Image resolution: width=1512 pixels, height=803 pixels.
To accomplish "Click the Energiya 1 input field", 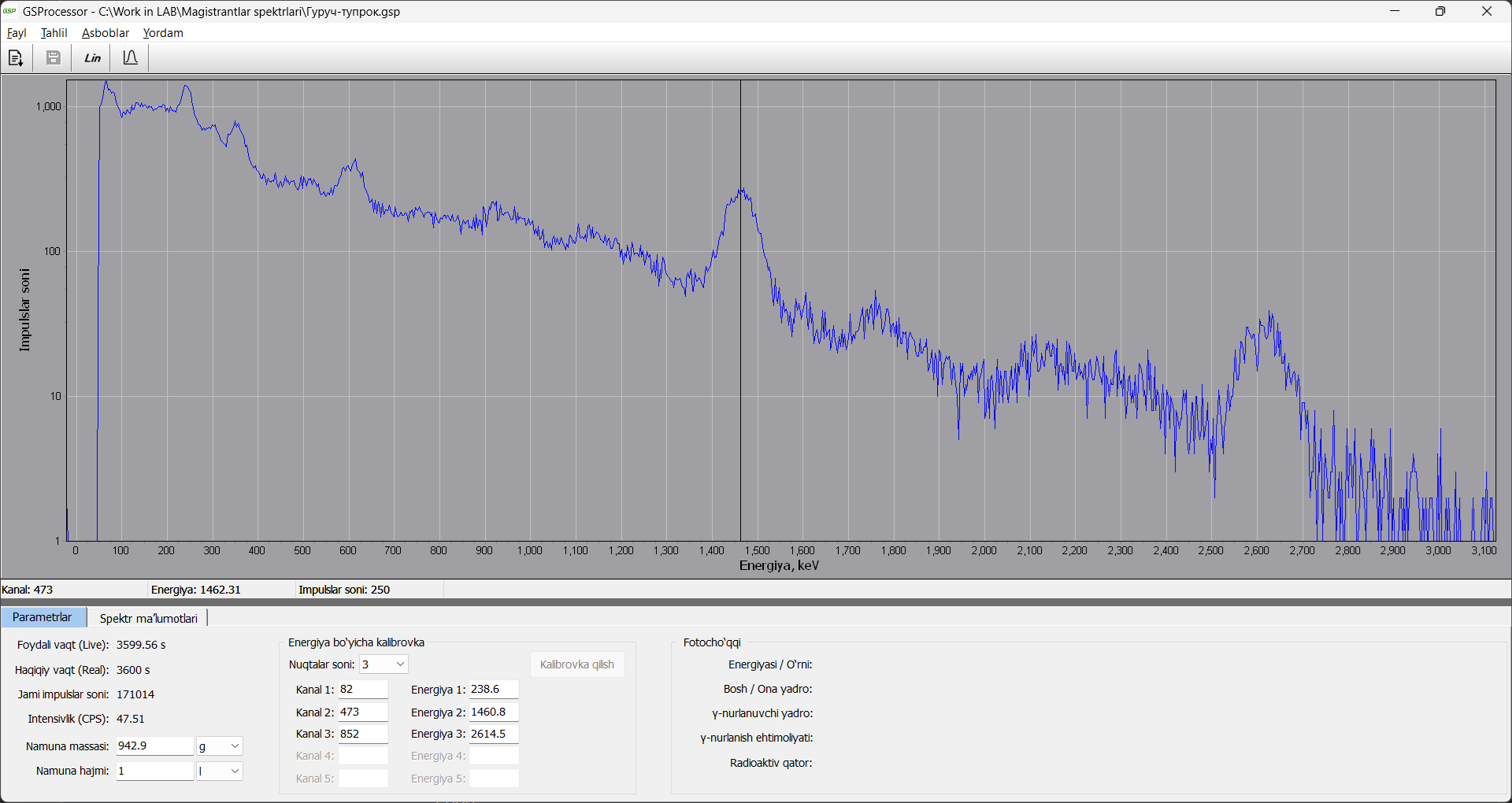I will pyautogui.click(x=494, y=689).
